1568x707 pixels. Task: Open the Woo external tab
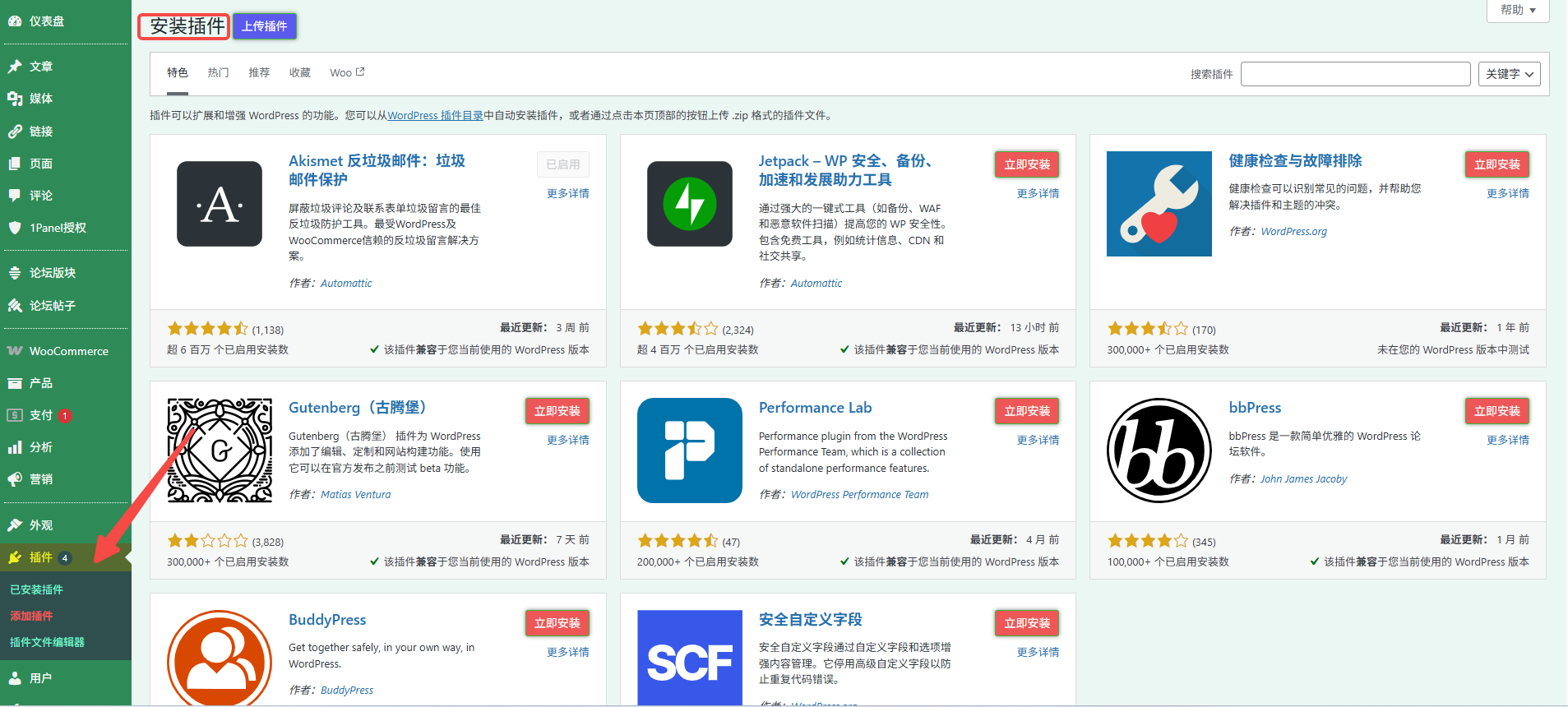pyautogui.click(x=346, y=73)
